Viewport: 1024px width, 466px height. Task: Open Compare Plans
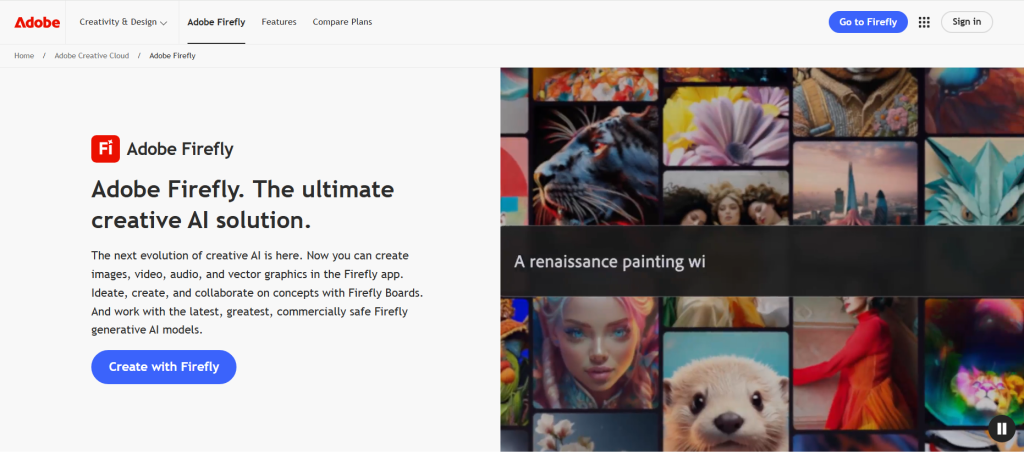[x=342, y=22]
